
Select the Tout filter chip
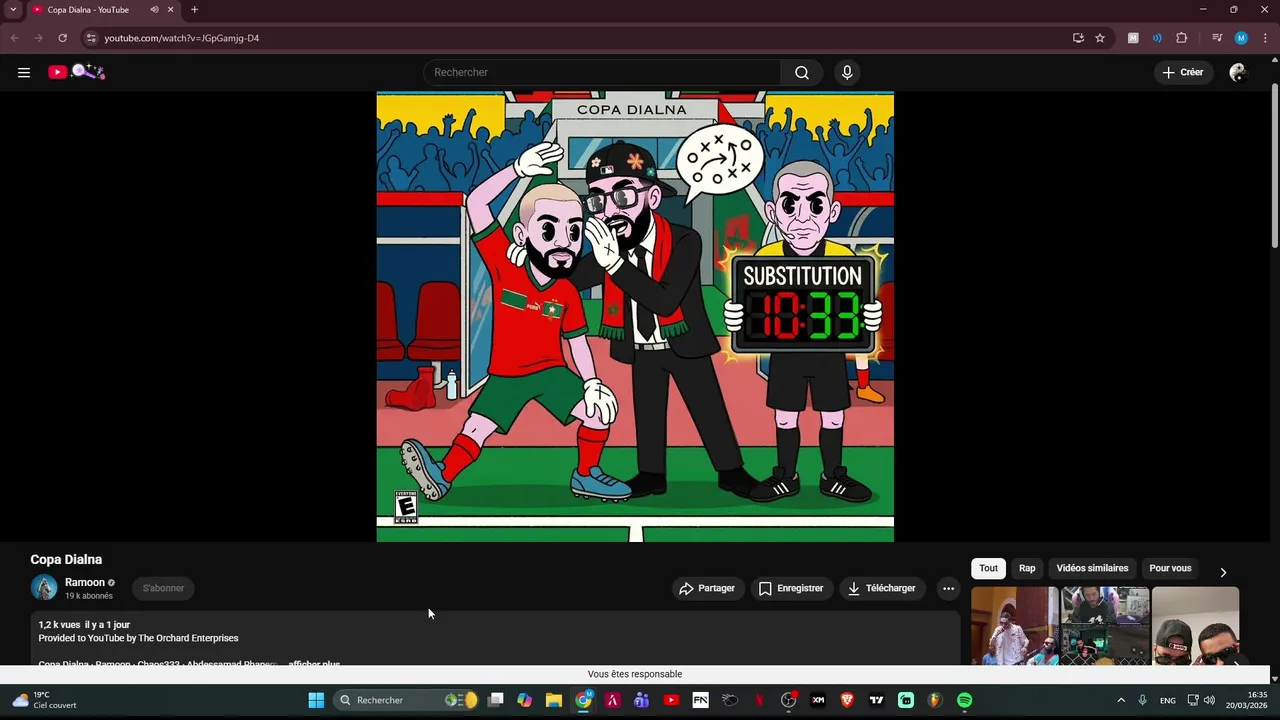coord(988,568)
